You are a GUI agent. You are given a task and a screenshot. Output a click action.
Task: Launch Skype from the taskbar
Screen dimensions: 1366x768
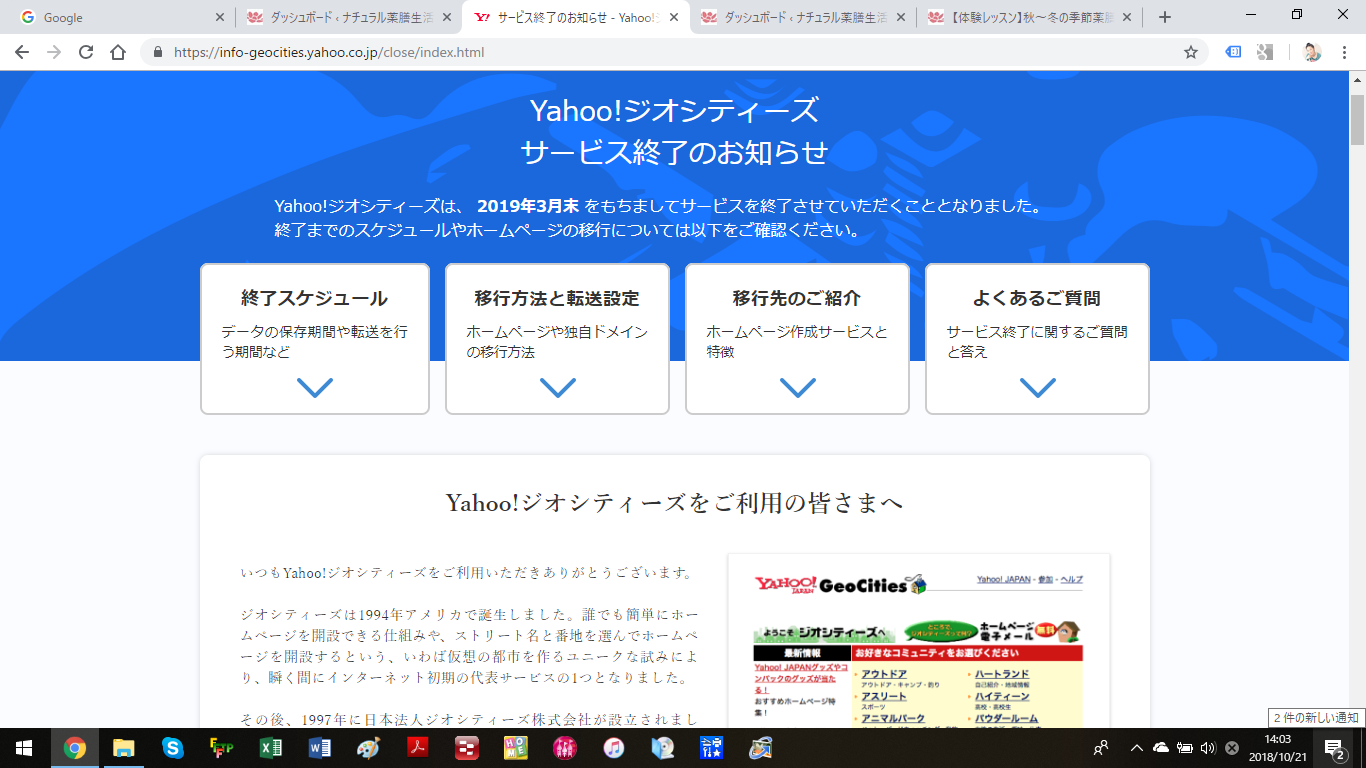pos(172,748)
